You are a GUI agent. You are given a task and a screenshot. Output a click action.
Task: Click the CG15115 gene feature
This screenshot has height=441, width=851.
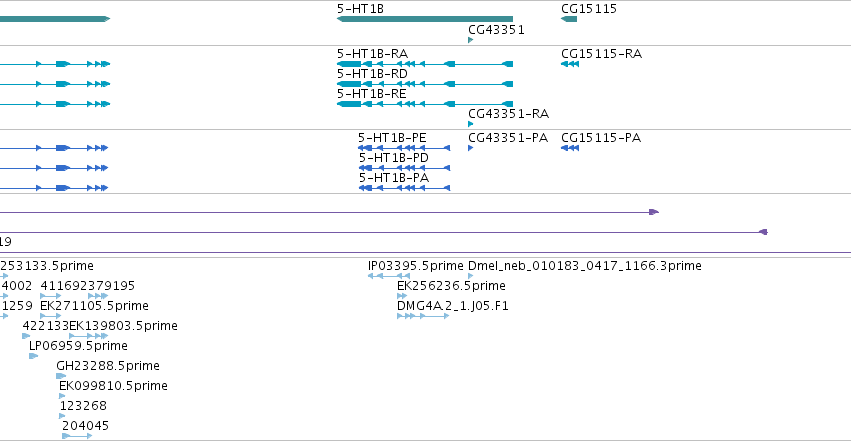tap(569, 19)
